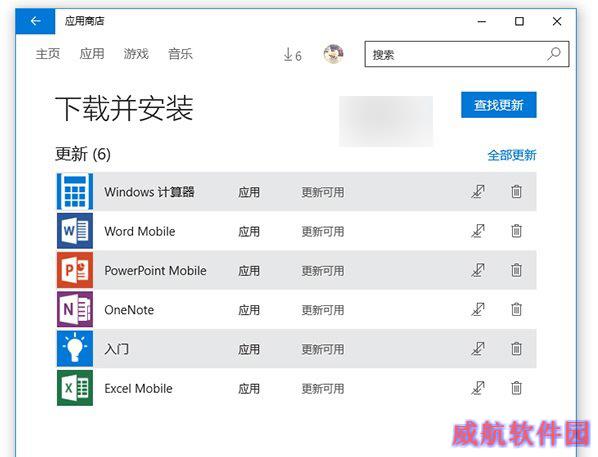Start download for Excel Mobile update
Viewport: 598px width, 457px height.
478,388
